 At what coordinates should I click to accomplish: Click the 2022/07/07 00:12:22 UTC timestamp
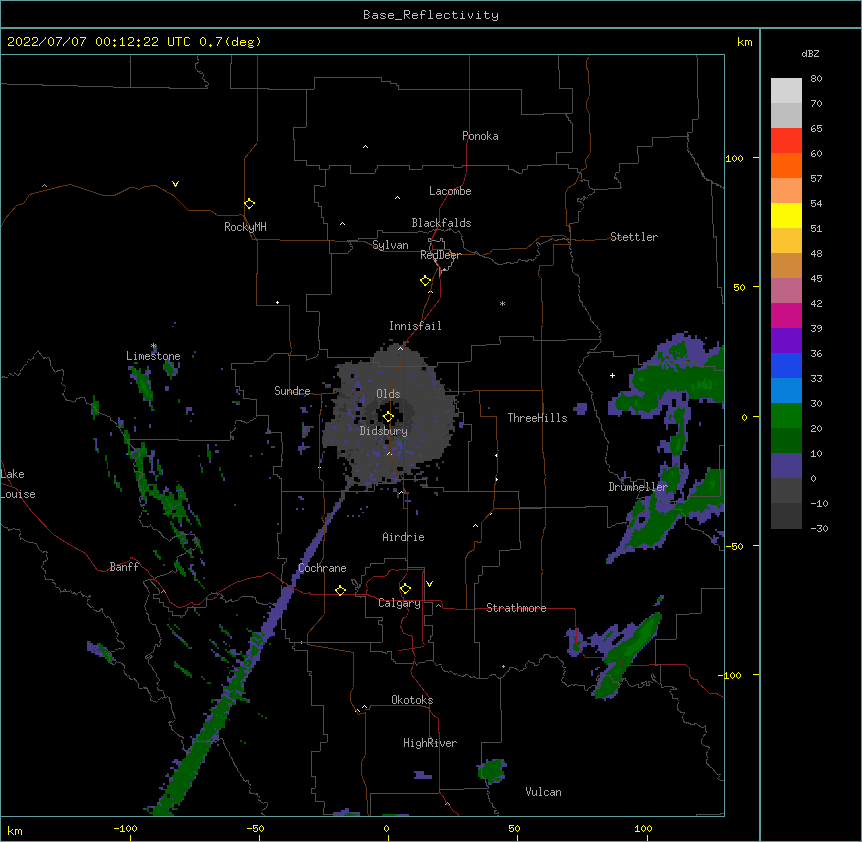coord(134,42)
